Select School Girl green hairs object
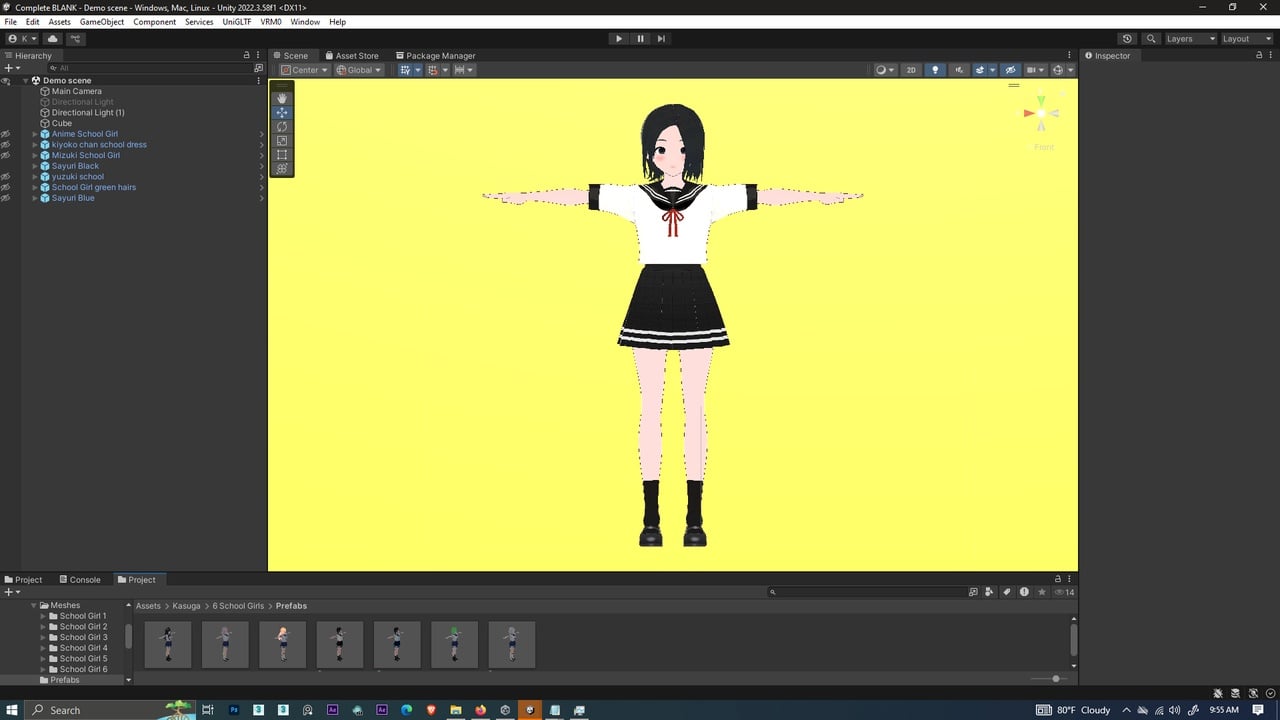This screenshot has width=1280, height=720. tap(94, 187)
